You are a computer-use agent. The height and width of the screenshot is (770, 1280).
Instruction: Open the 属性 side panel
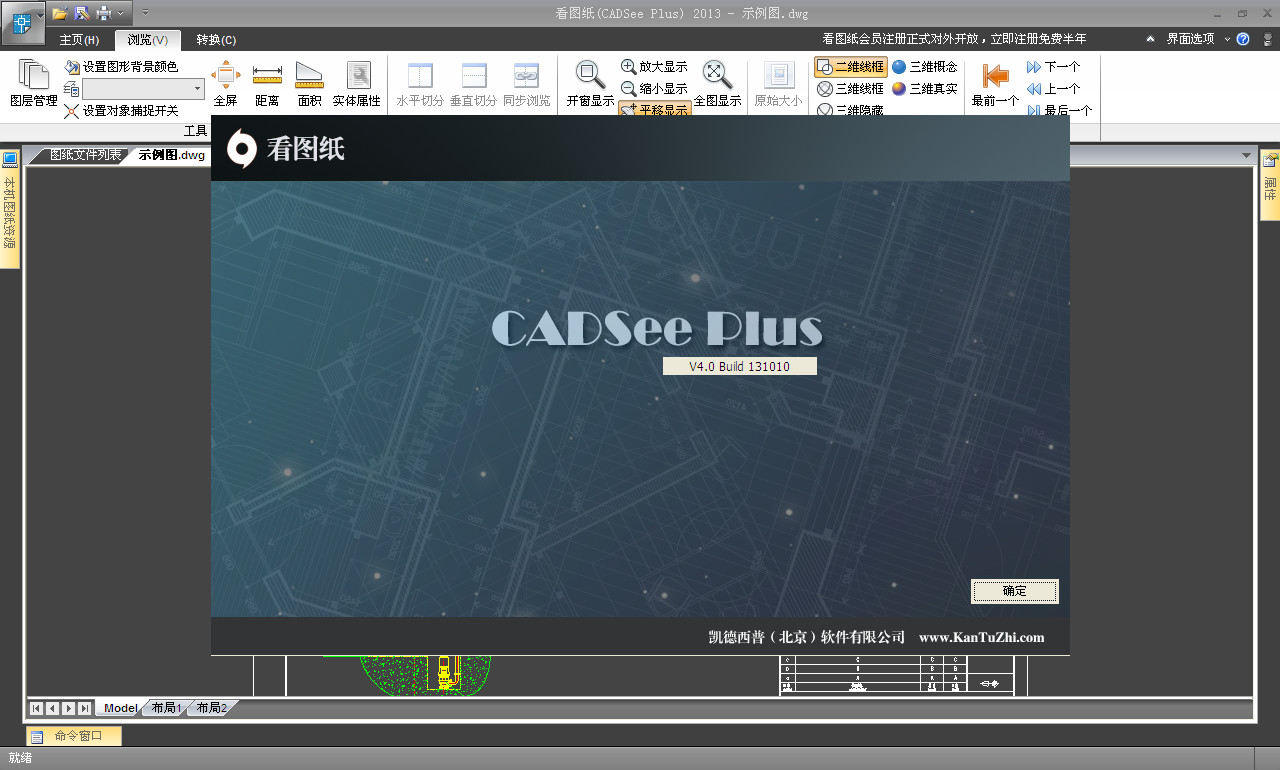click(1270, 186)
